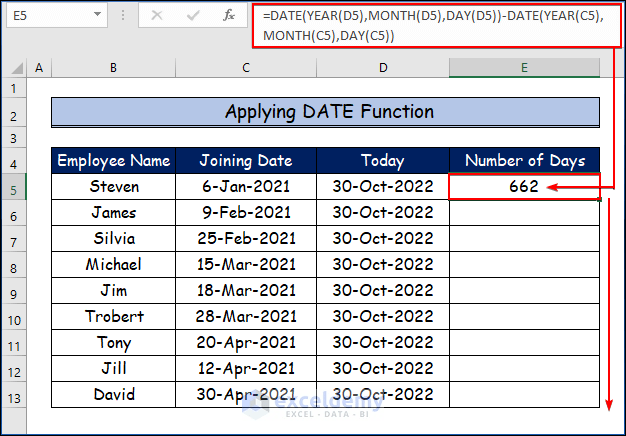The image size is (626, 436).
Task: Select the cell containing Michael
Action: (113, 264)
